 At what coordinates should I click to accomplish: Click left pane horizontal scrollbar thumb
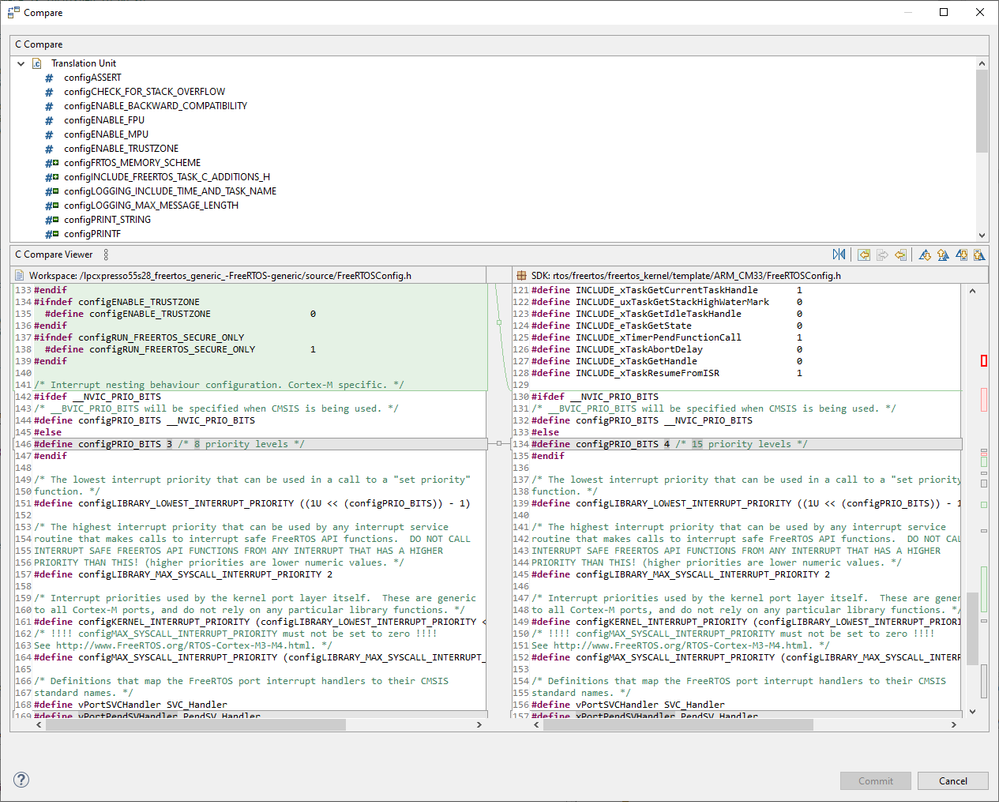click(194, 725)
